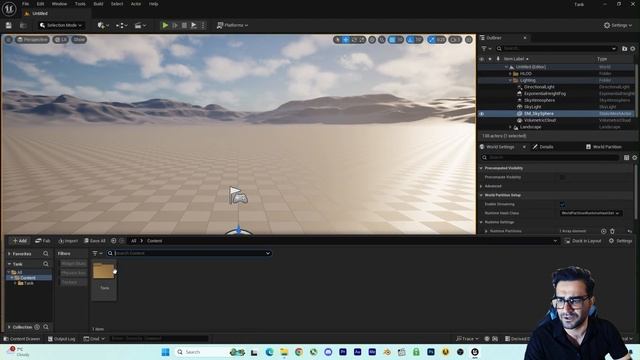The width and height of the screenshot is (640, 360).
Task: Open the play options three-dot menu
Action: [x=203, y=25]
